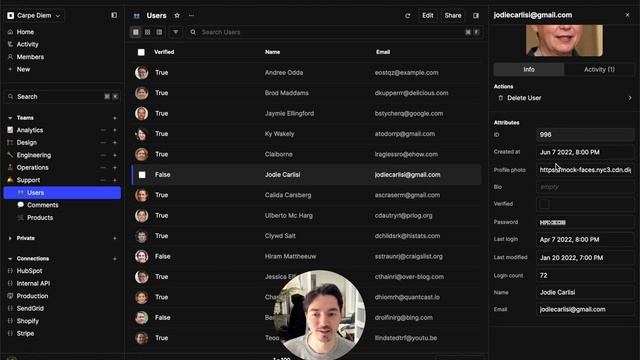Open the Stripe connection
The image size is (640, 360).
[x=25, y=333]
